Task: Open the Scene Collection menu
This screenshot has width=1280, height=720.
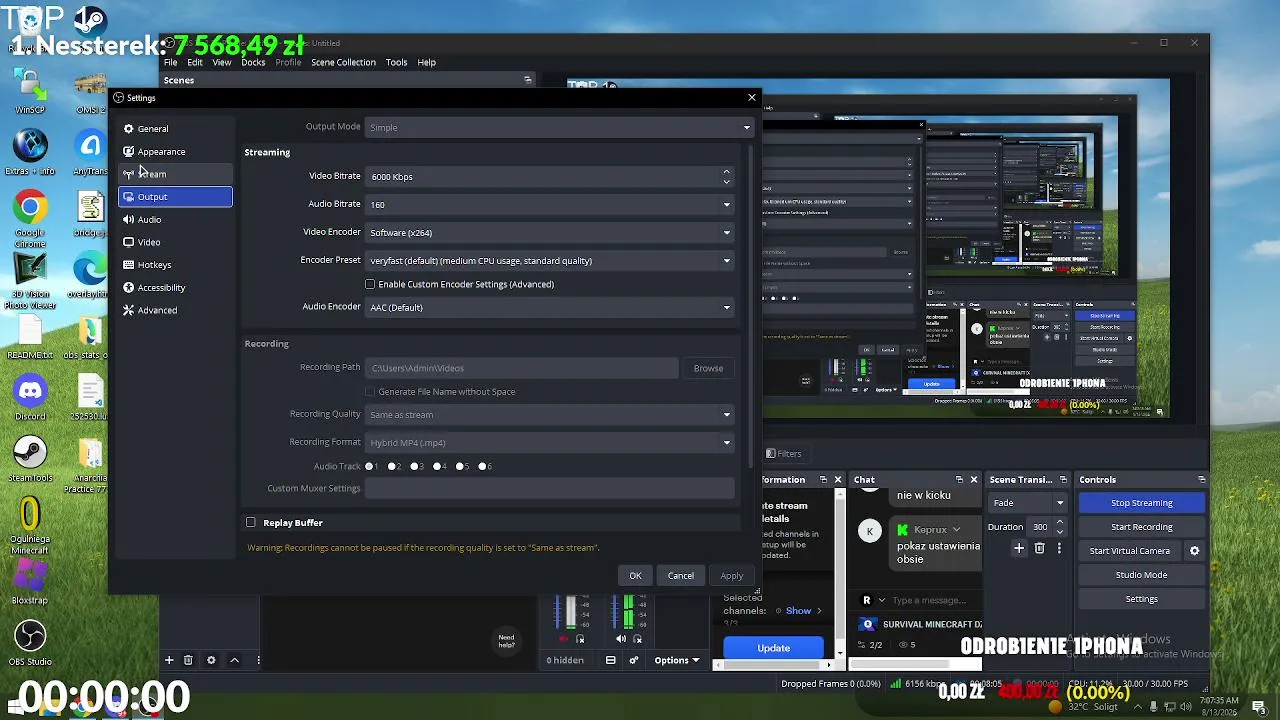Action: tap(343, 62)
